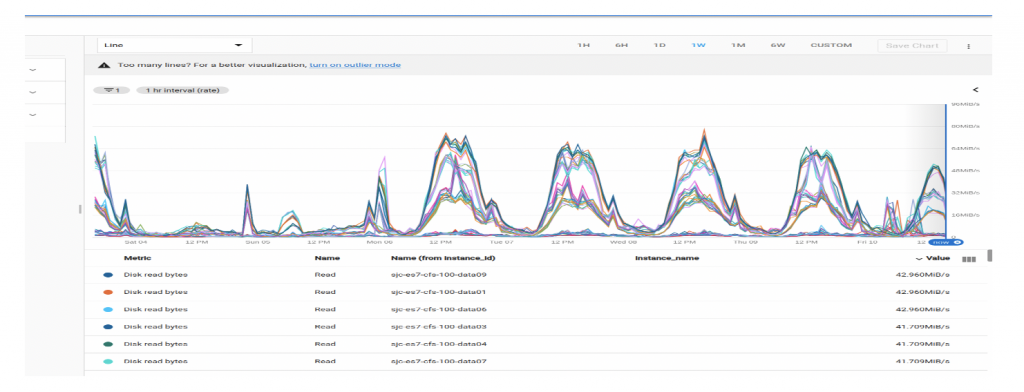This screenshot has height=392, width=1024.
Task: Sort by the Metric column header
Action: (137, 258)
